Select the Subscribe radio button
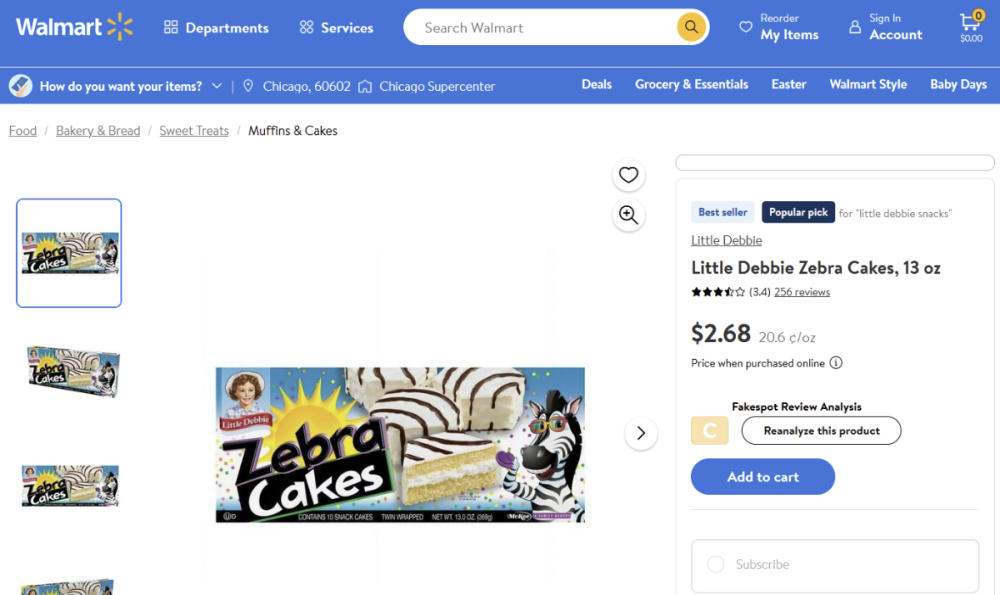 pyautogui.click(x=716, y=564)
